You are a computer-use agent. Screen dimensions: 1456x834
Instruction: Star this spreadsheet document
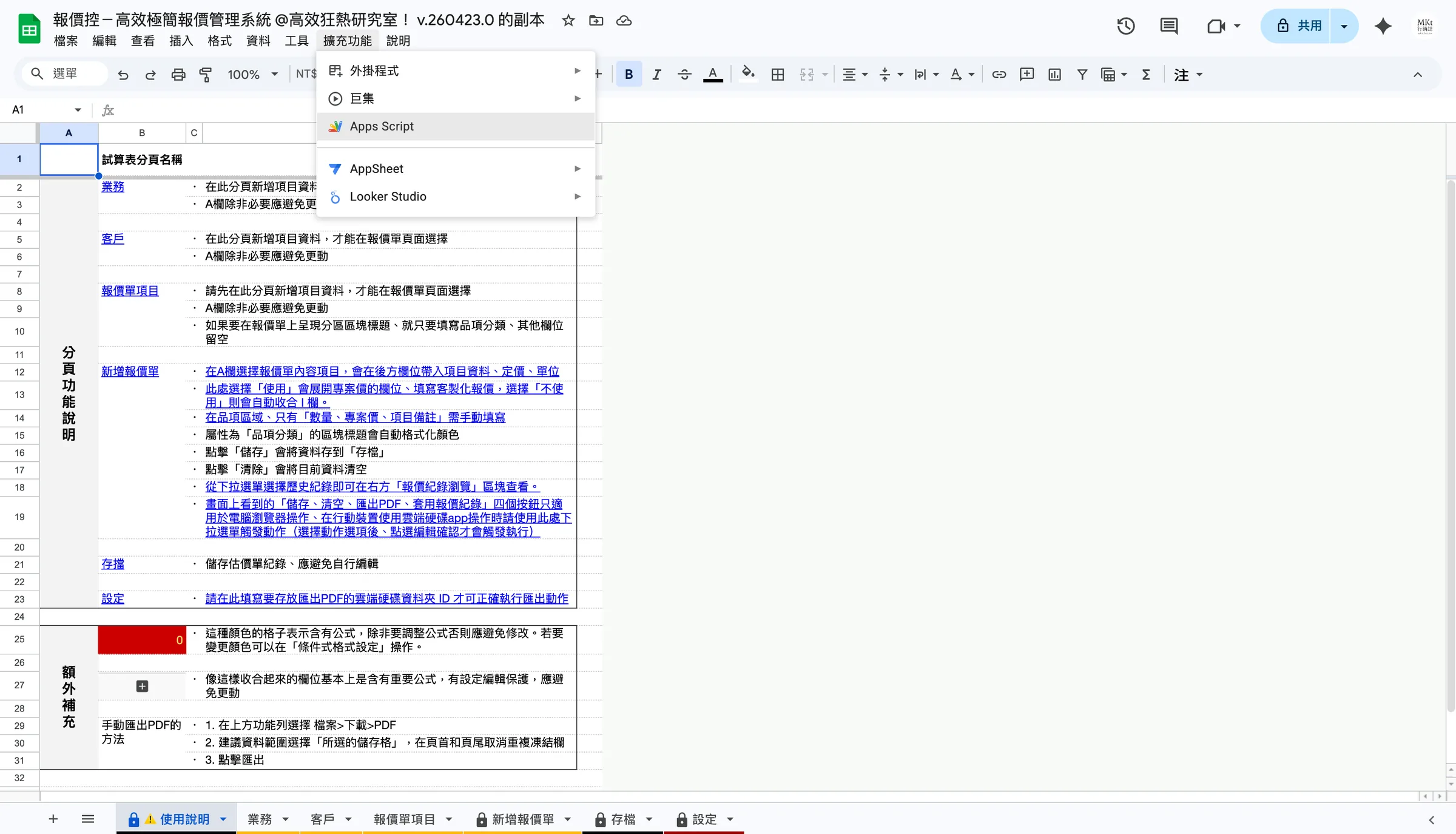tap(568, 21)
